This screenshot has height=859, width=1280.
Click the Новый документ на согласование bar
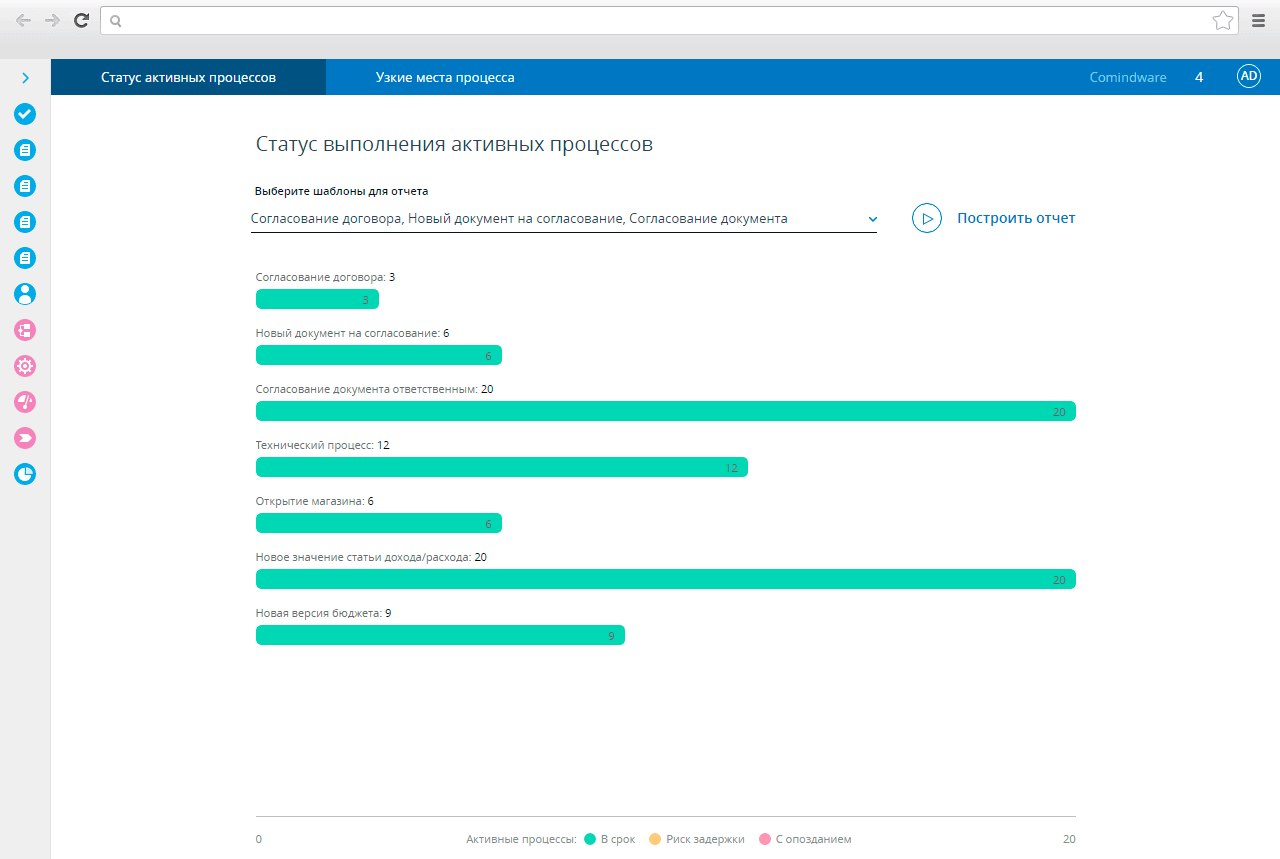pyautogui.click(x=379, y=355)
